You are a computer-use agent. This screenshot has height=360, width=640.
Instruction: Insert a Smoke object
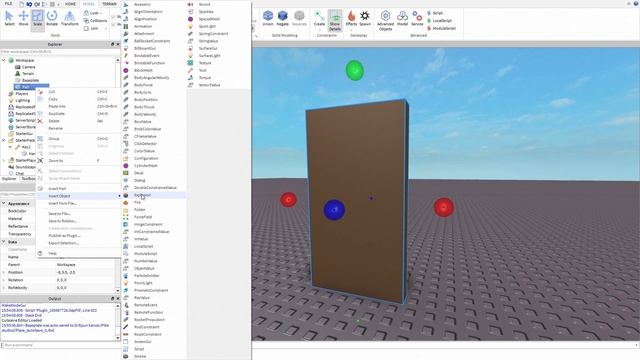[154, 356]
